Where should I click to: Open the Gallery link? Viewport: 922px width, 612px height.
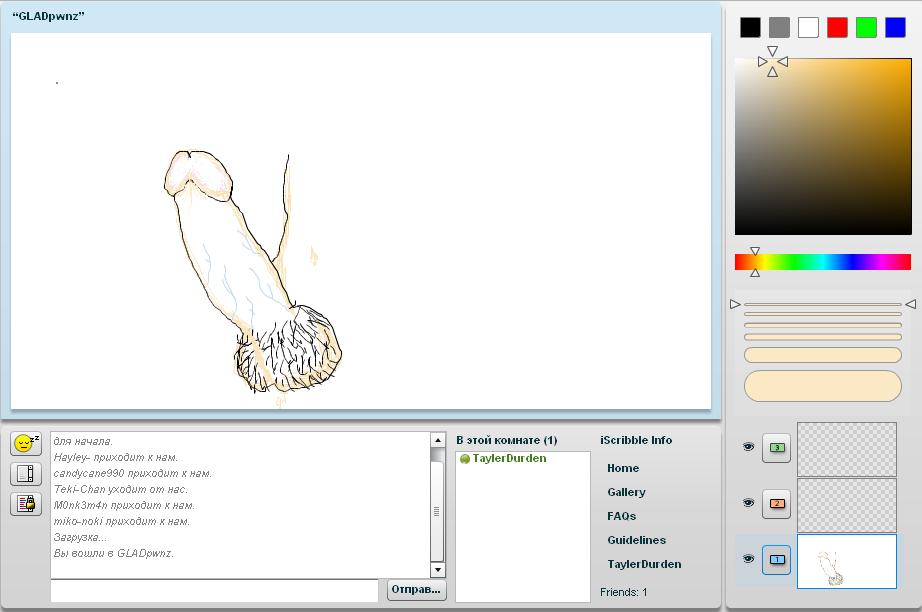(626, 492)
